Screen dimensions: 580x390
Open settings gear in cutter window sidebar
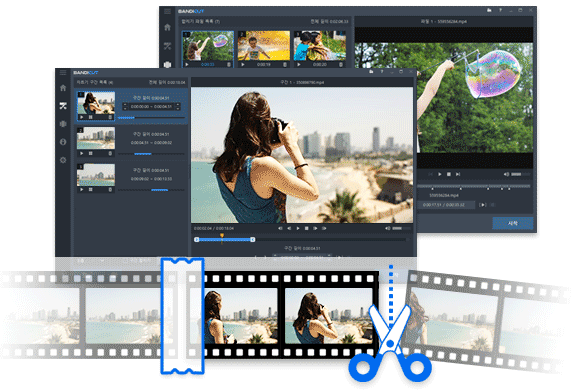pyautogui.click(x=63, y=160)
